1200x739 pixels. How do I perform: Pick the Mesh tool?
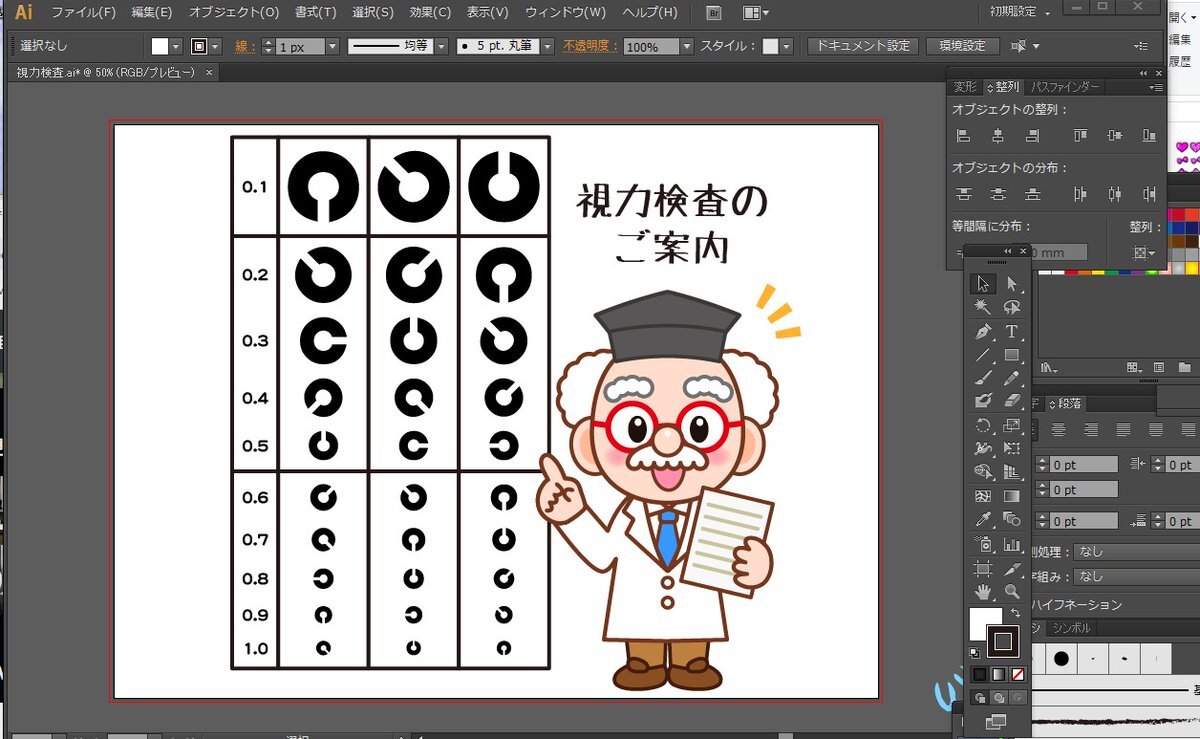pyautogui.click(x=984, y=496)
